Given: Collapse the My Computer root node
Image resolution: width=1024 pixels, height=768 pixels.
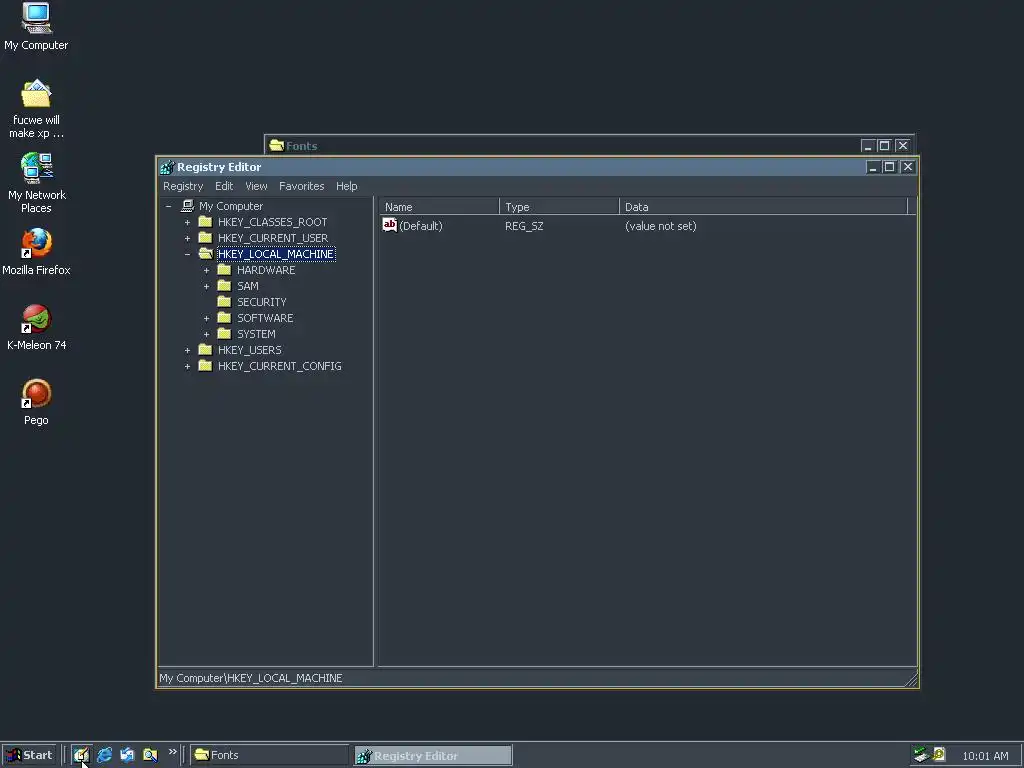Looking at the screenshot, I should [168, 206].
